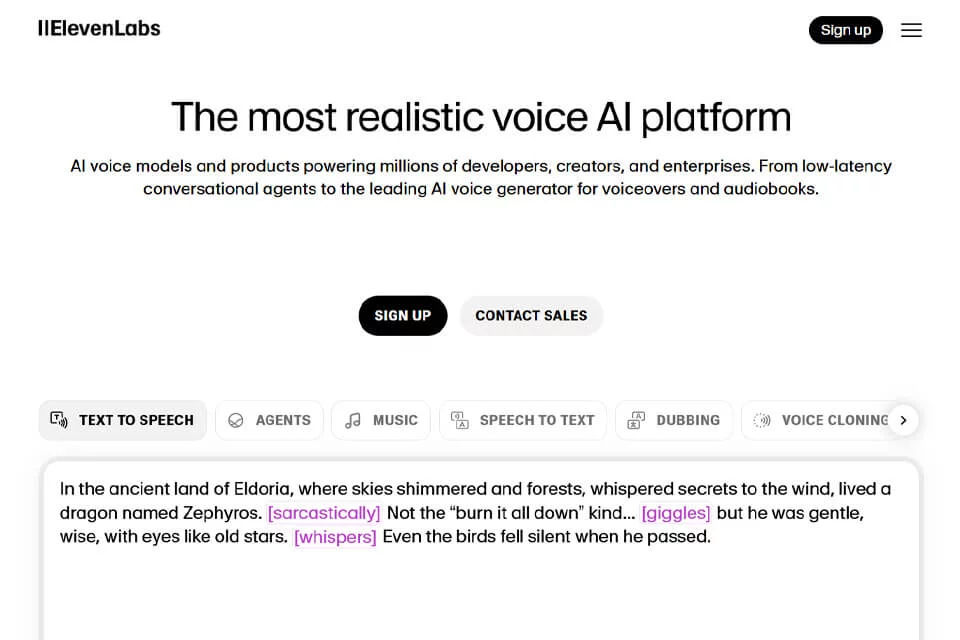The image size is (960, 640).
Task: Click the Text to Speech icon
Action: [59, 420]
